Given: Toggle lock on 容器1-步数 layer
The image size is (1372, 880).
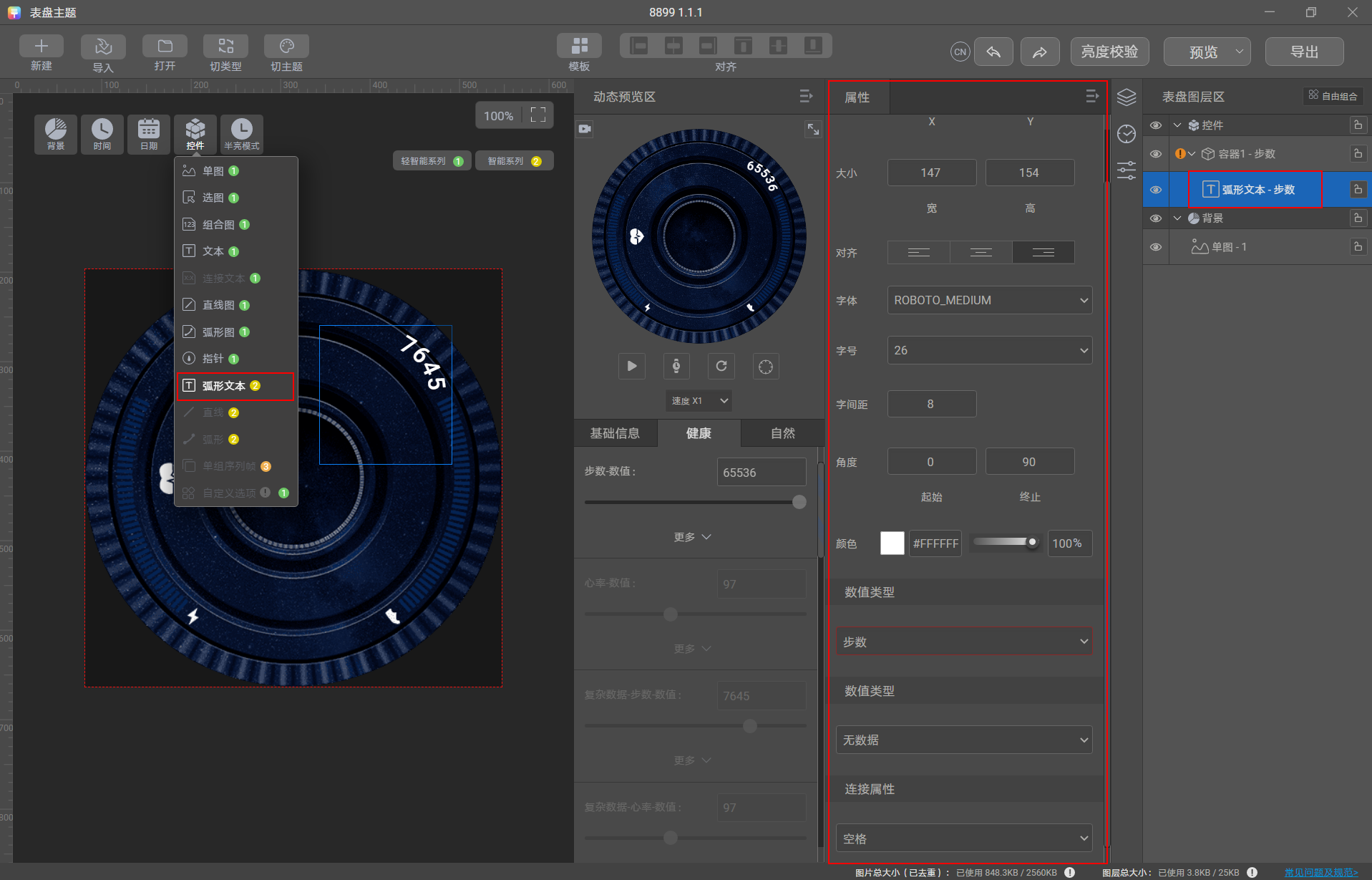Looking at the screenshot, I should [x=1358, y=153].
